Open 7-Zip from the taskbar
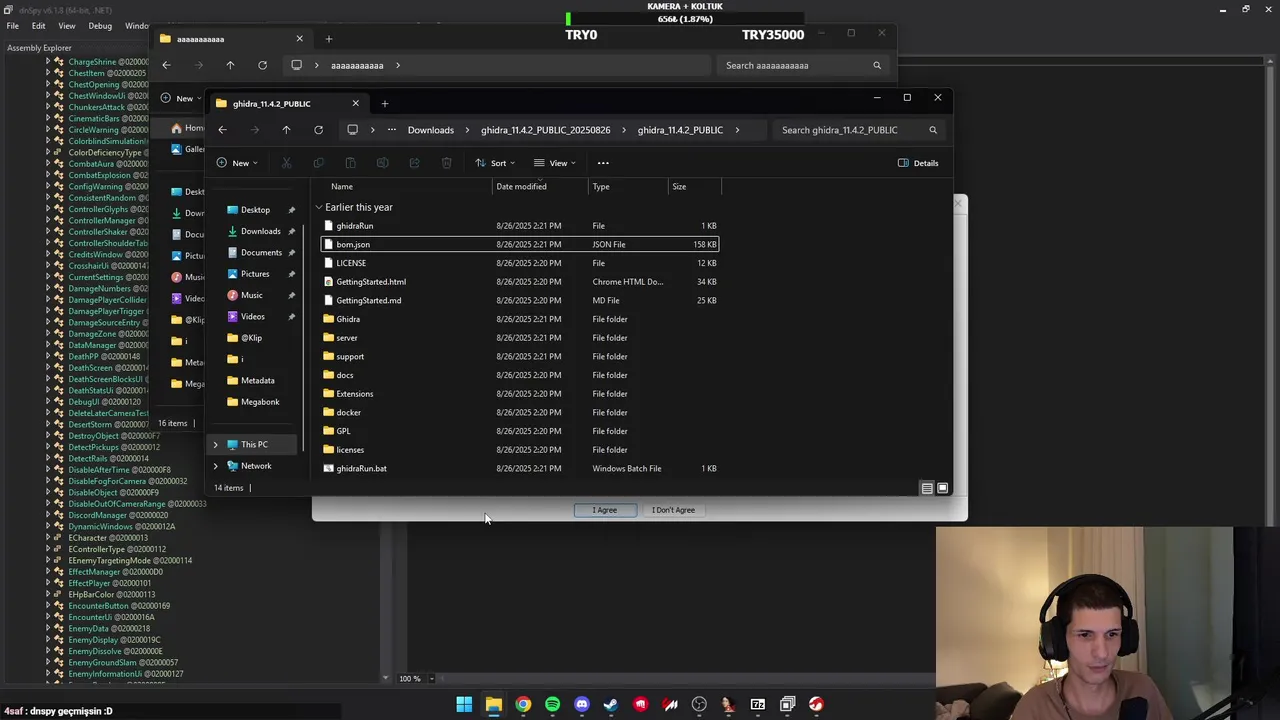The image size is (1280, 720). 758,705
